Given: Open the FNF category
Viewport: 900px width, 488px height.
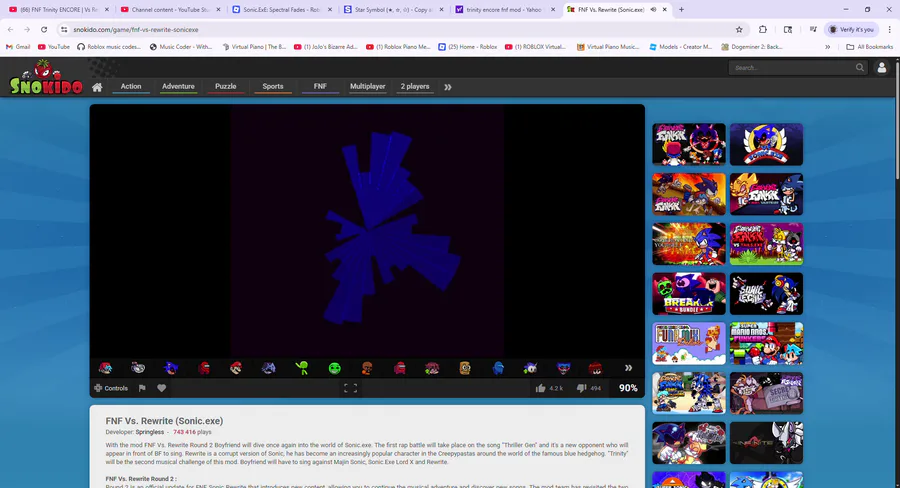Looking at the screenshot, I should (x=320, y=87).
